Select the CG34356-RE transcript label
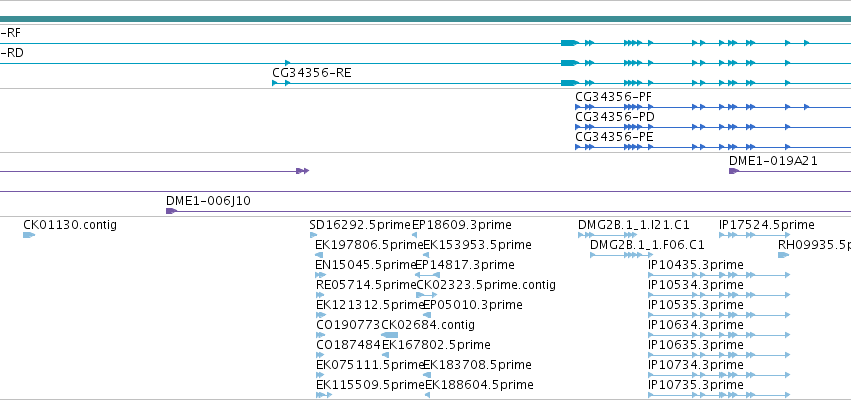 312,73
